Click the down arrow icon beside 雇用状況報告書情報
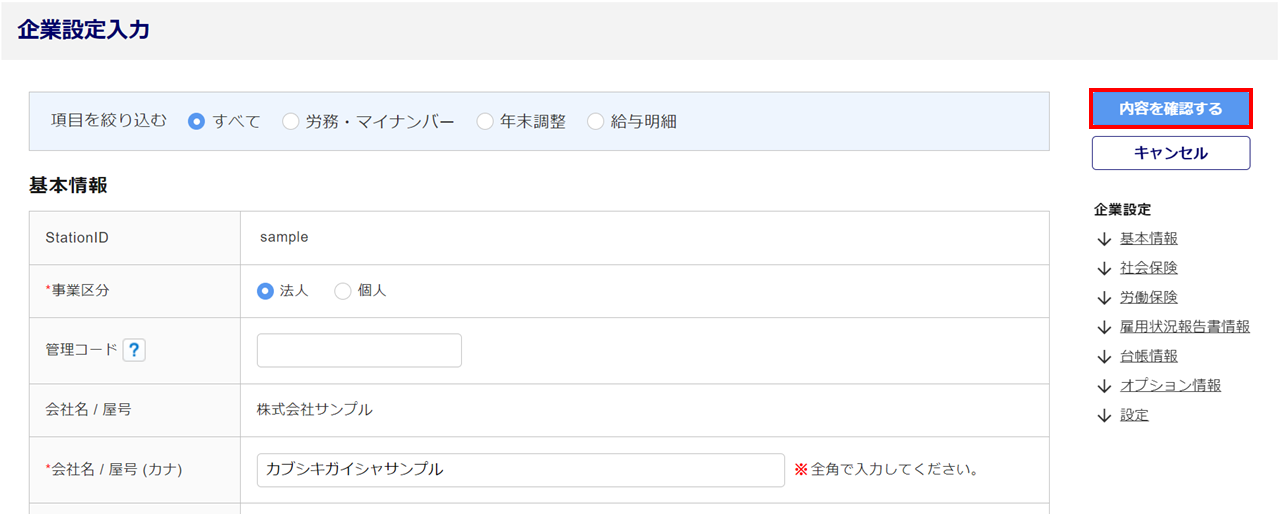This screenshot has height=514, width=1280. (1104, 327)
